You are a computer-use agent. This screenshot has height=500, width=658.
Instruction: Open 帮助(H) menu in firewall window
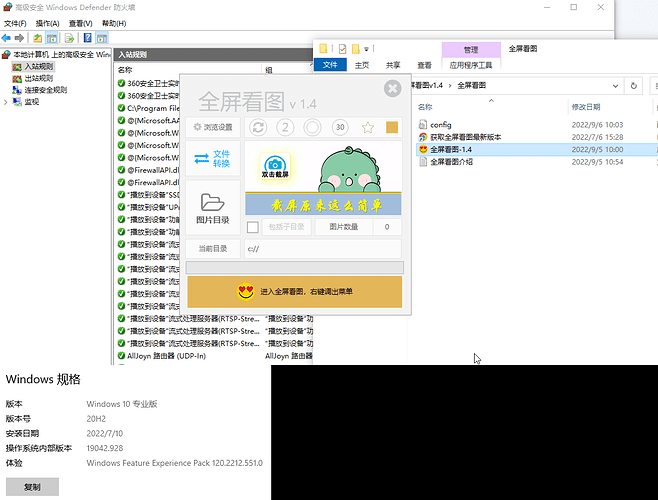coord(114,24)
